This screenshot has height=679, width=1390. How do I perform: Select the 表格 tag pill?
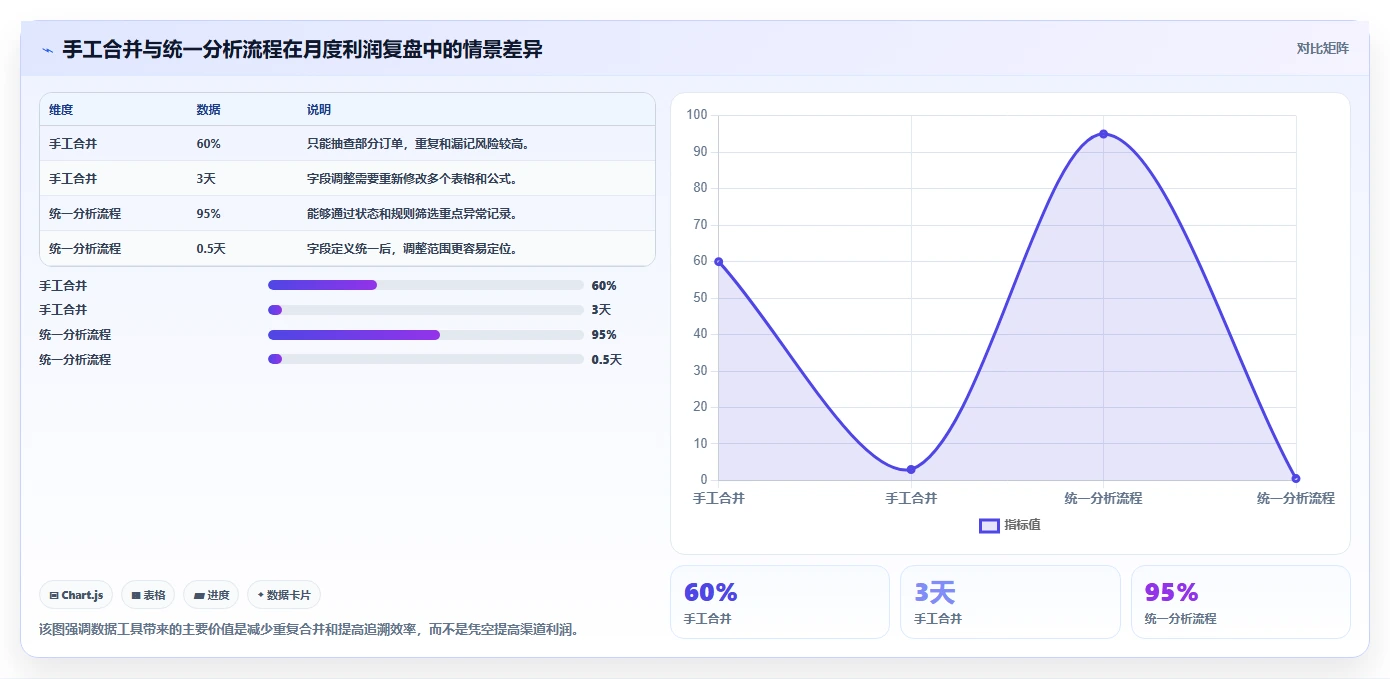pos(148,595)
